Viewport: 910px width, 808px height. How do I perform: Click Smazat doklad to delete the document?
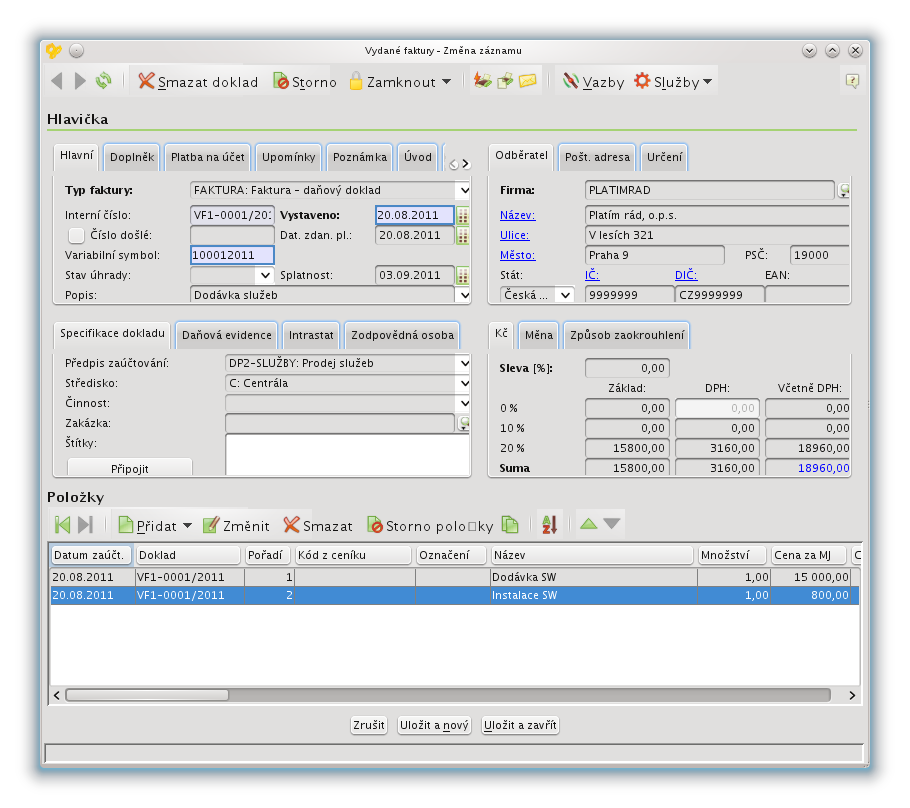point(198,82)
